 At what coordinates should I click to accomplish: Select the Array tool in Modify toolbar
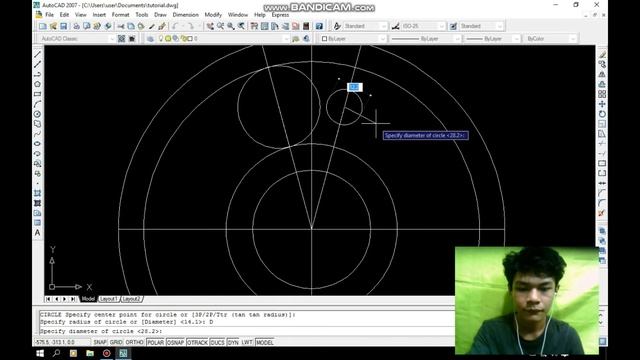coord(602,94)
